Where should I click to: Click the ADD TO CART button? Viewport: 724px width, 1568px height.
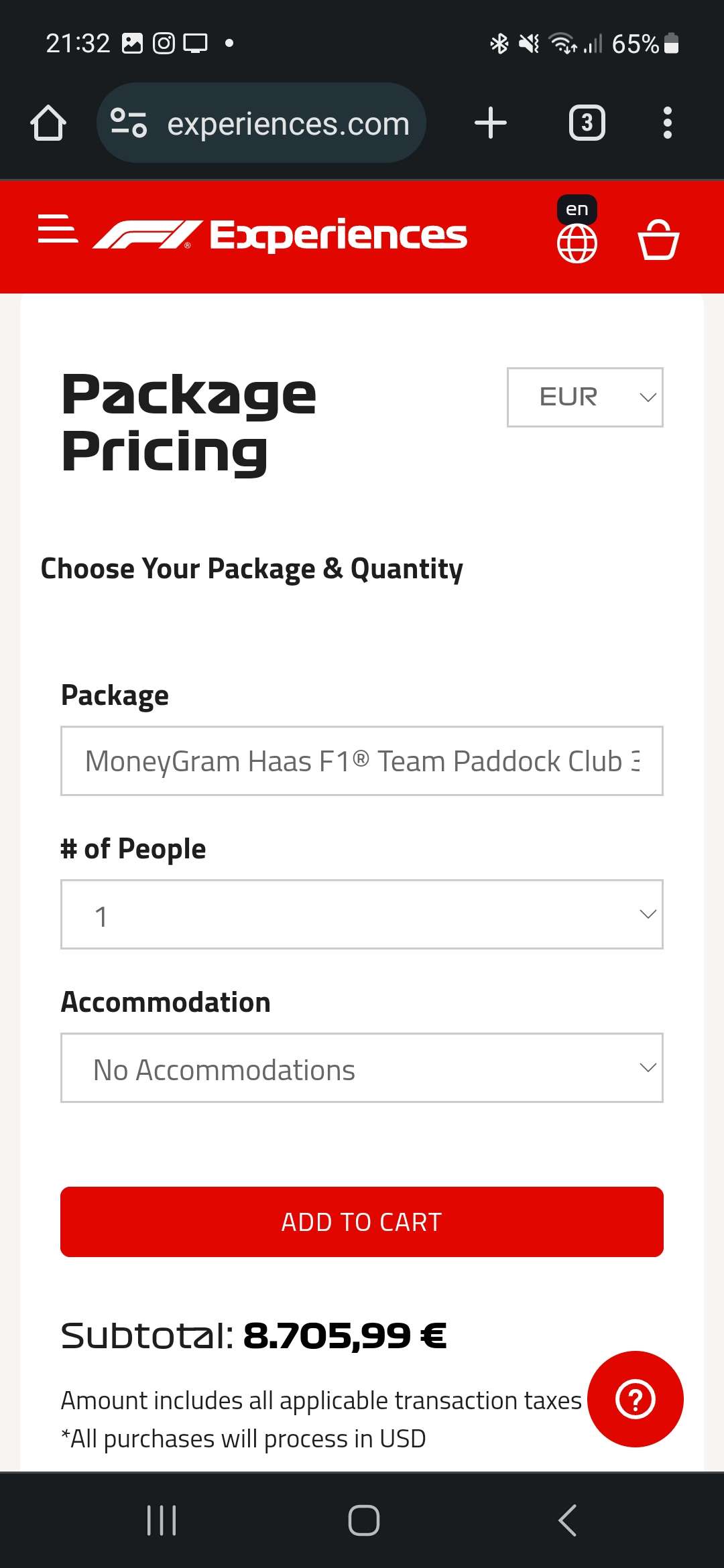[x=362, y=1222]
